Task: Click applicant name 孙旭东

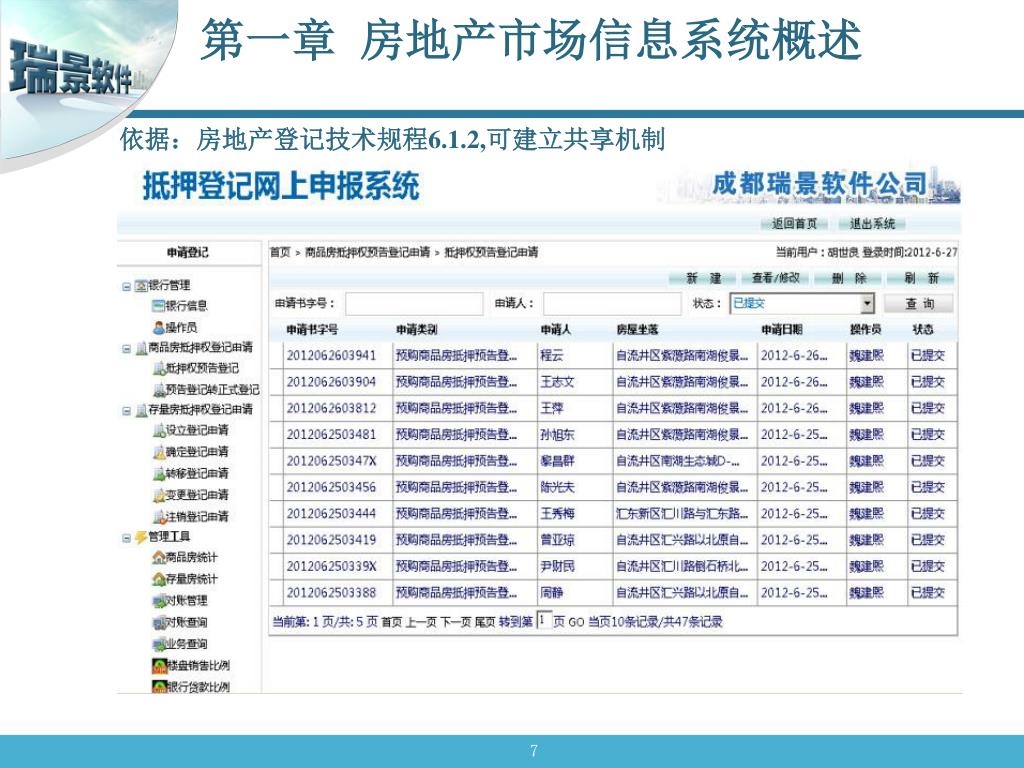Action: pos(557,435)
